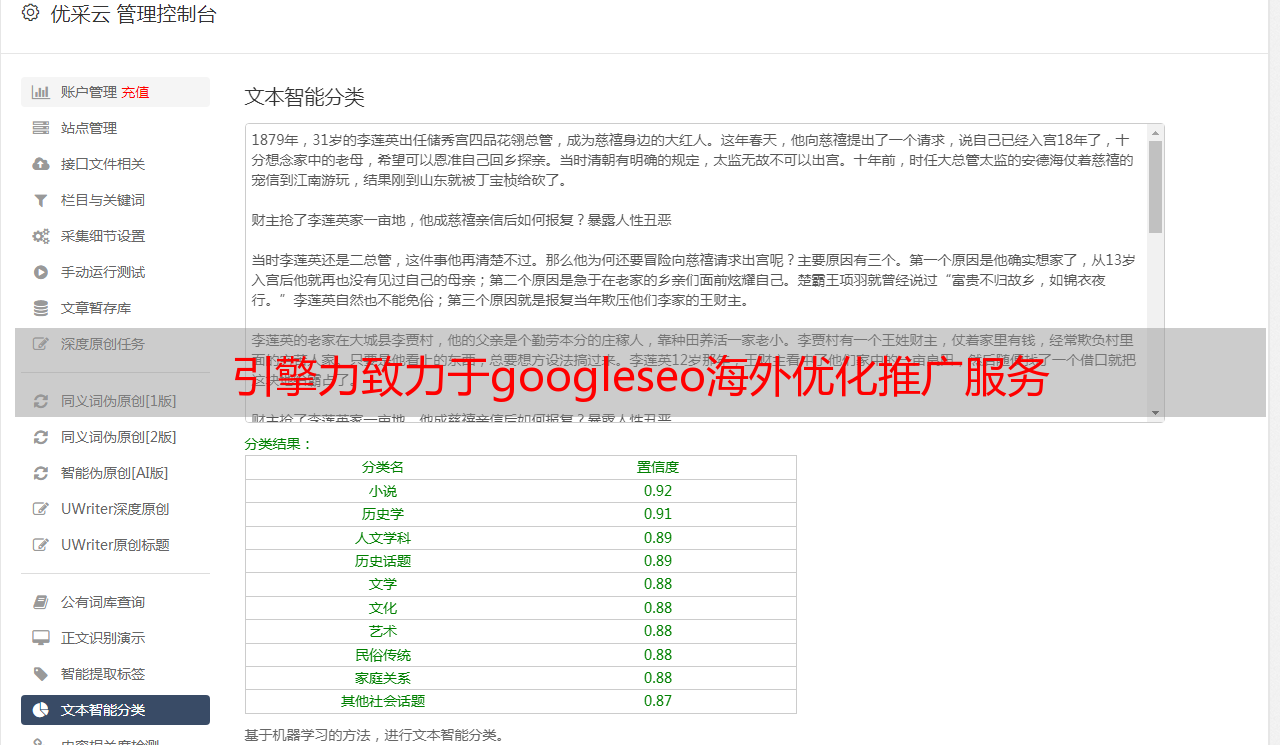The width and height of the screenshot is (1280, 745).
Task: Open 账户管理 menu item
Action: tap(115, 92)
